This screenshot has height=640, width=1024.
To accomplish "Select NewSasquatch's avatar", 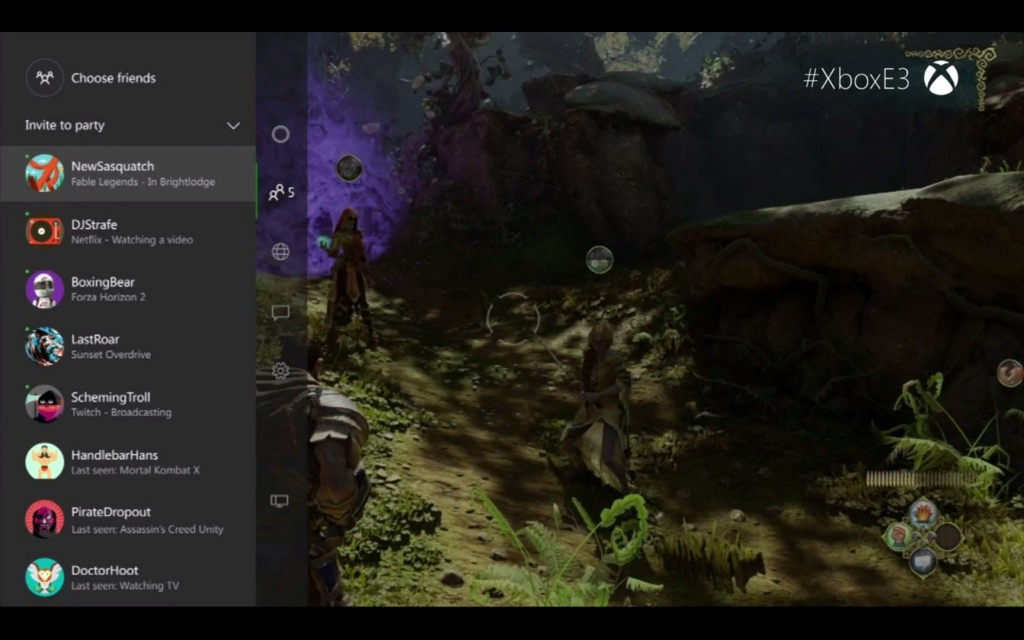I will click(x=44, y=173).
